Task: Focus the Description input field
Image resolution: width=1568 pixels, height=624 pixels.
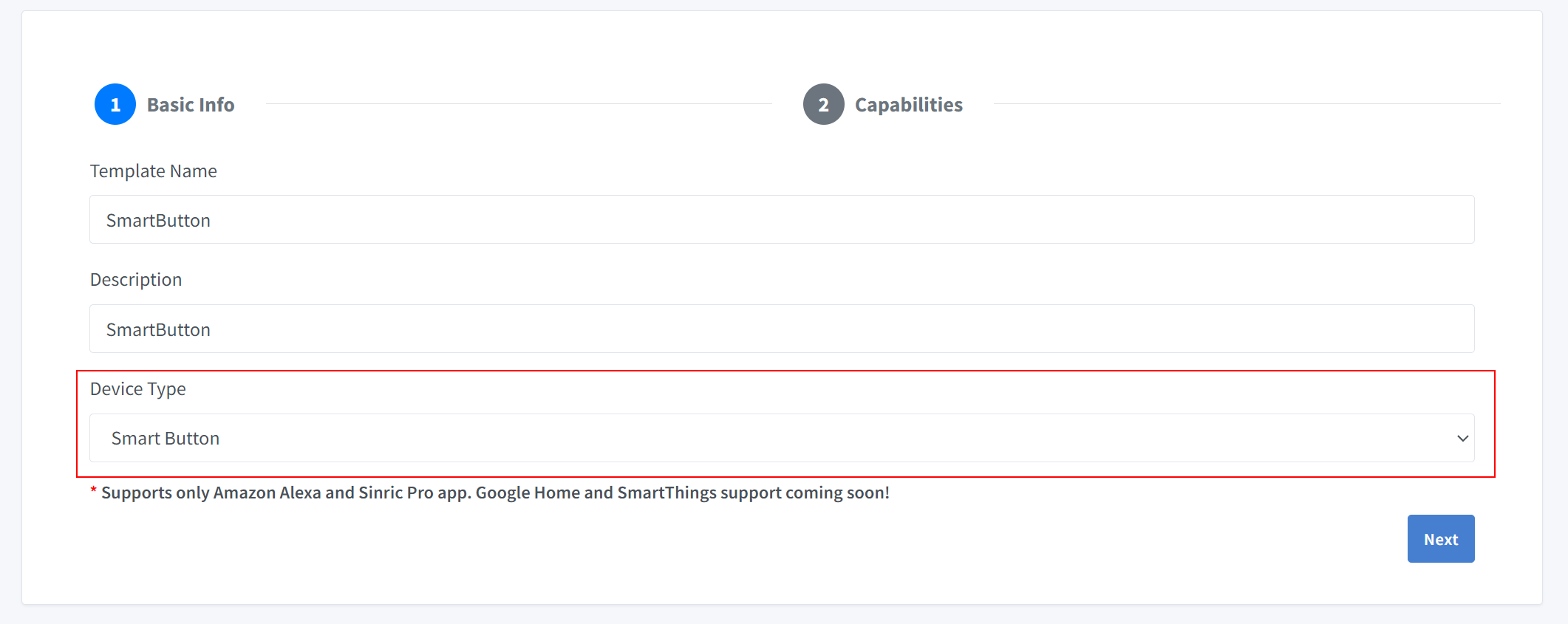Action: [x=782, y=329]
